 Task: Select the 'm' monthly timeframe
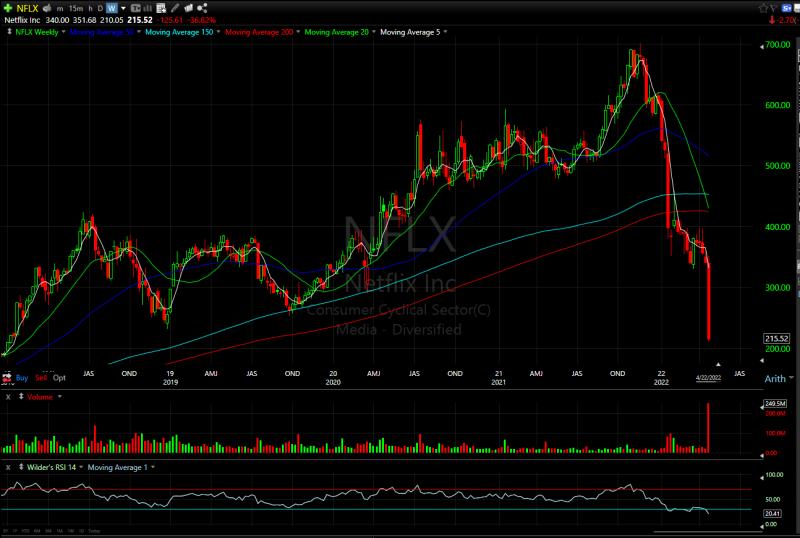click(x=60, y=9)
